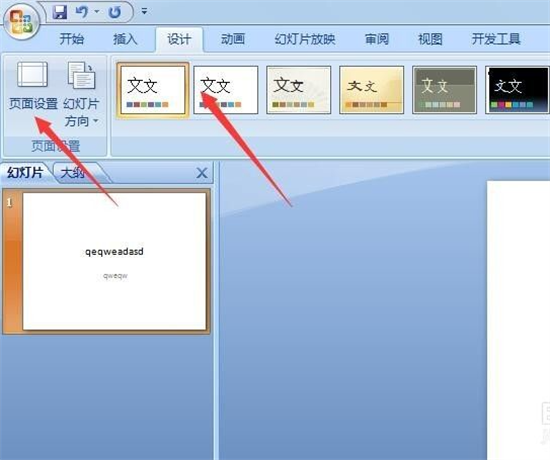The image size is (550, 460).
Task: Redo with the repeat arrow icon
Action: [x=114, y=12]
